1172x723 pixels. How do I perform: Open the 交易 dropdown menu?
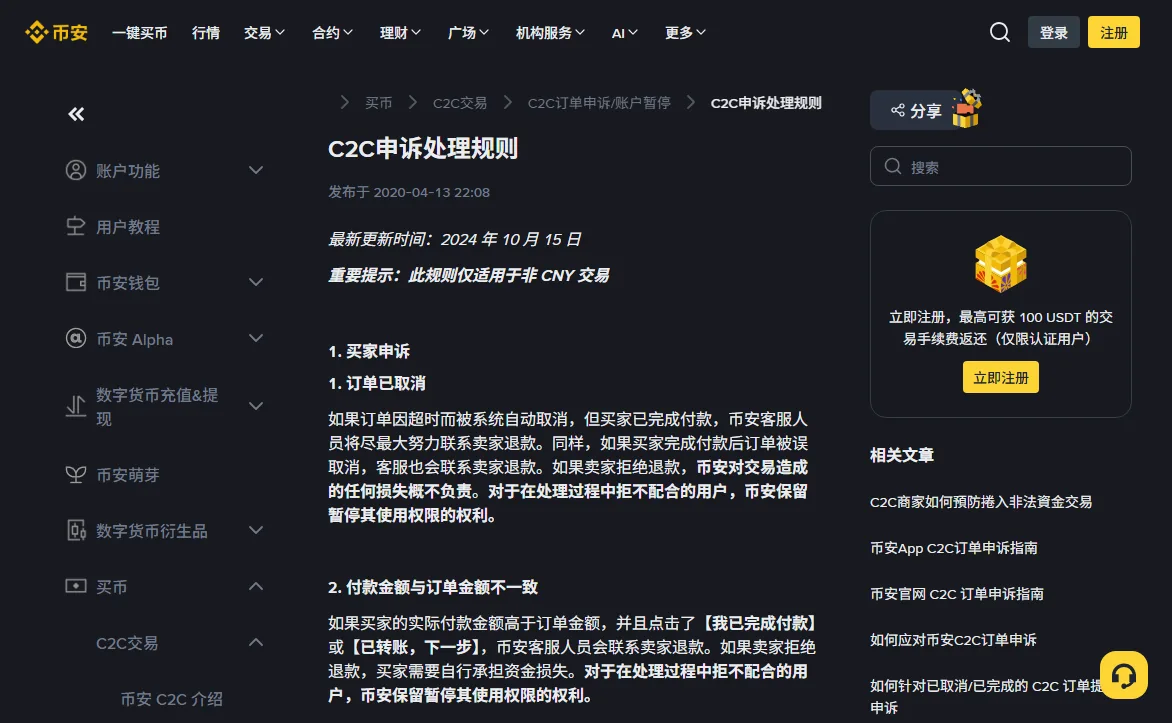[x=264, y=33]
